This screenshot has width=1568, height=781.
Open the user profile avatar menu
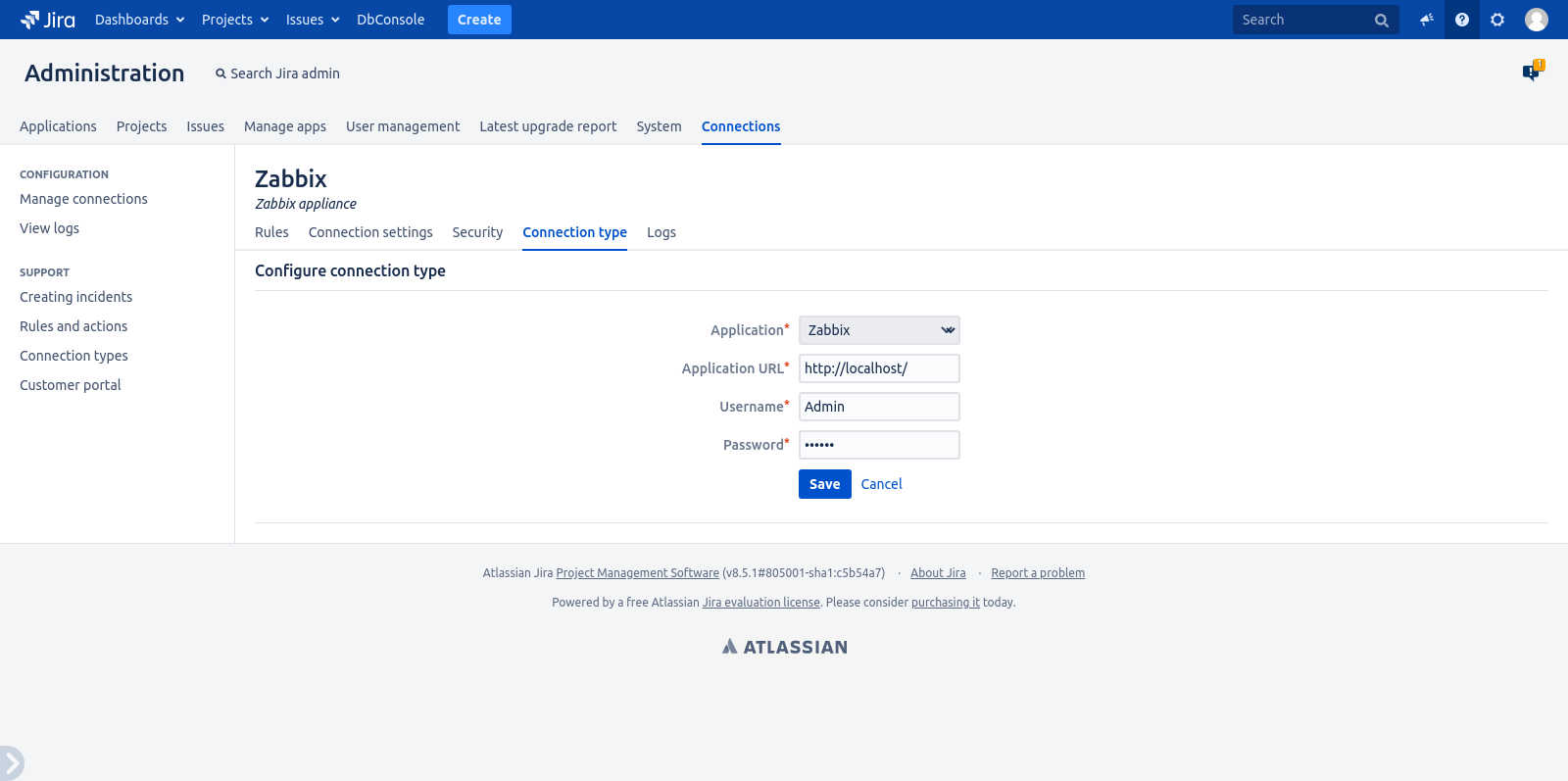tap(1537, 20)
